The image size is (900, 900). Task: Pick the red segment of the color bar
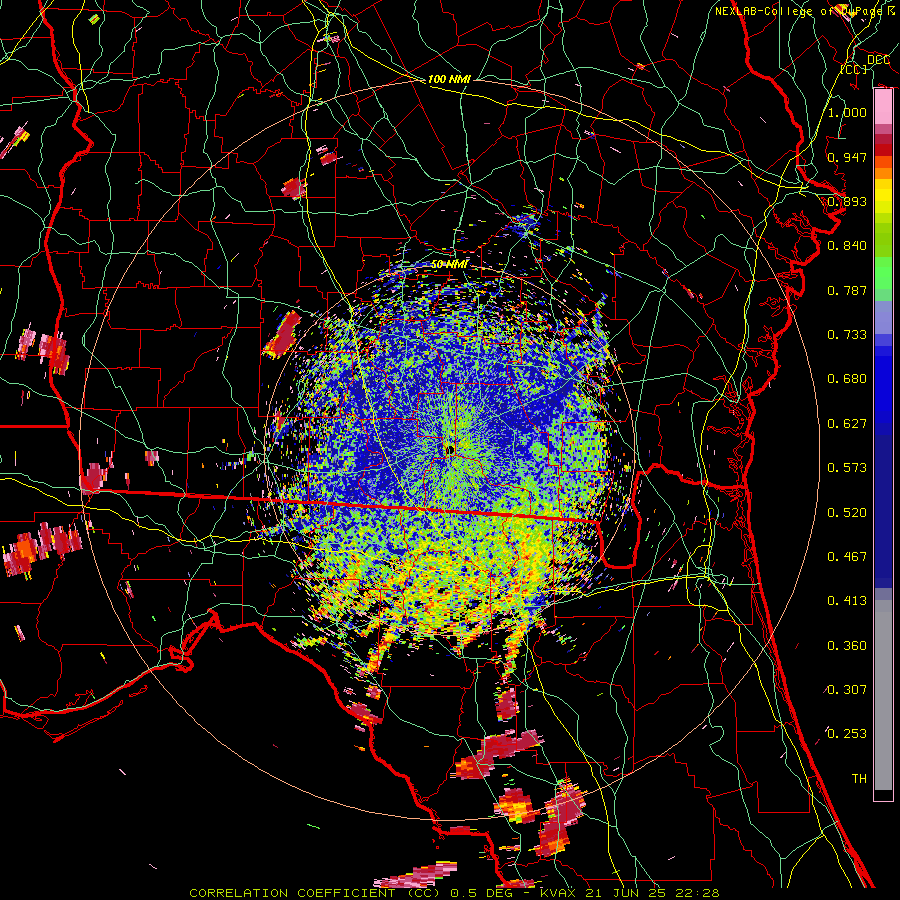pos(883,150)
